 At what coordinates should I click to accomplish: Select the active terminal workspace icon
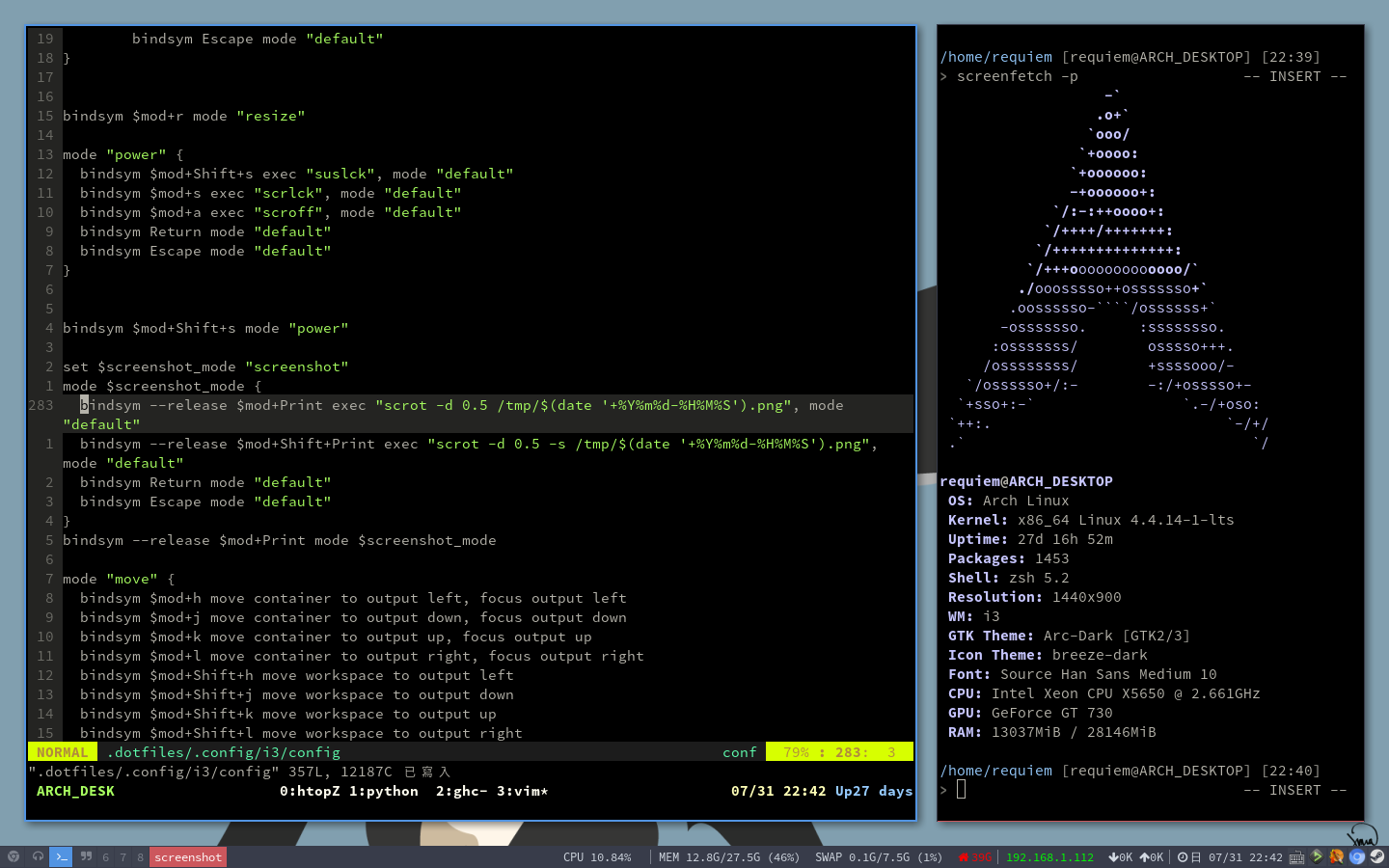[x=61, y=856]
